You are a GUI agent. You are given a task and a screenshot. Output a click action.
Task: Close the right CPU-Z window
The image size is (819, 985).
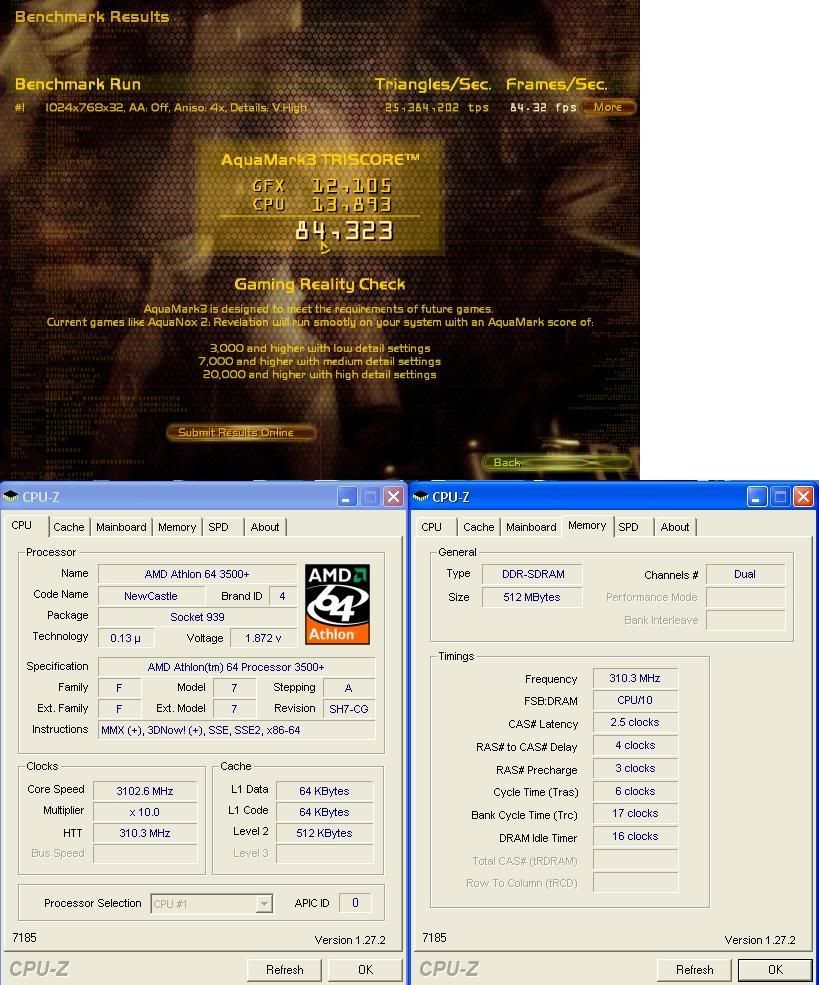point(803,497)
